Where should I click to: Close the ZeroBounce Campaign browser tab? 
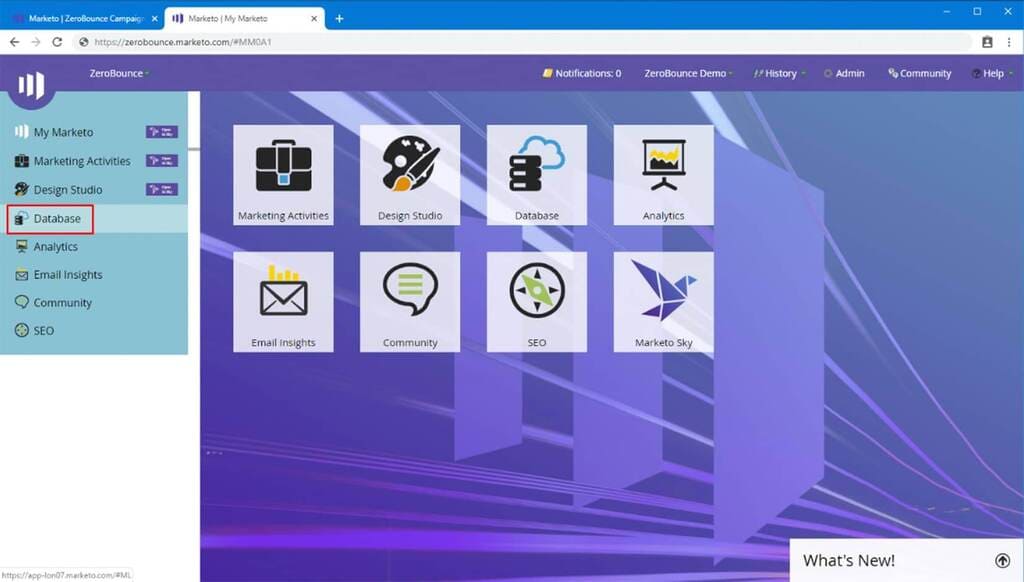click(x=155, y=18)
